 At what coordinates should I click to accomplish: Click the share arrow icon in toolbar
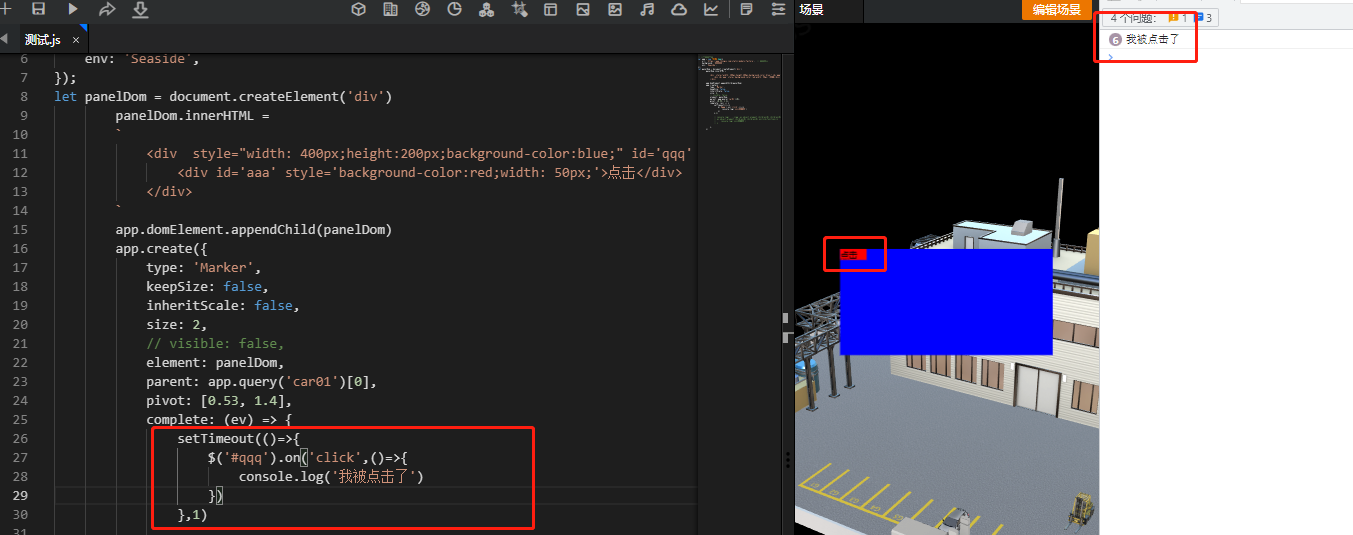(x=107, y=9)
